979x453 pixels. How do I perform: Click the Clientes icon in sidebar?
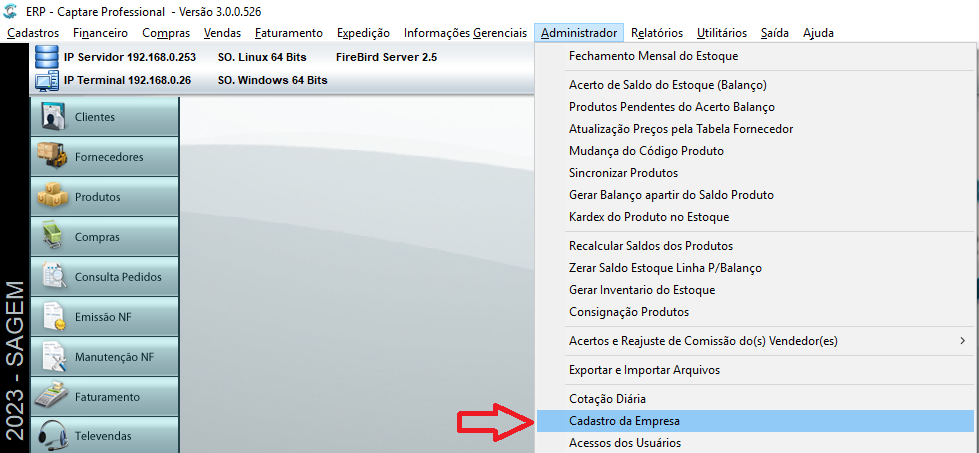53,117
